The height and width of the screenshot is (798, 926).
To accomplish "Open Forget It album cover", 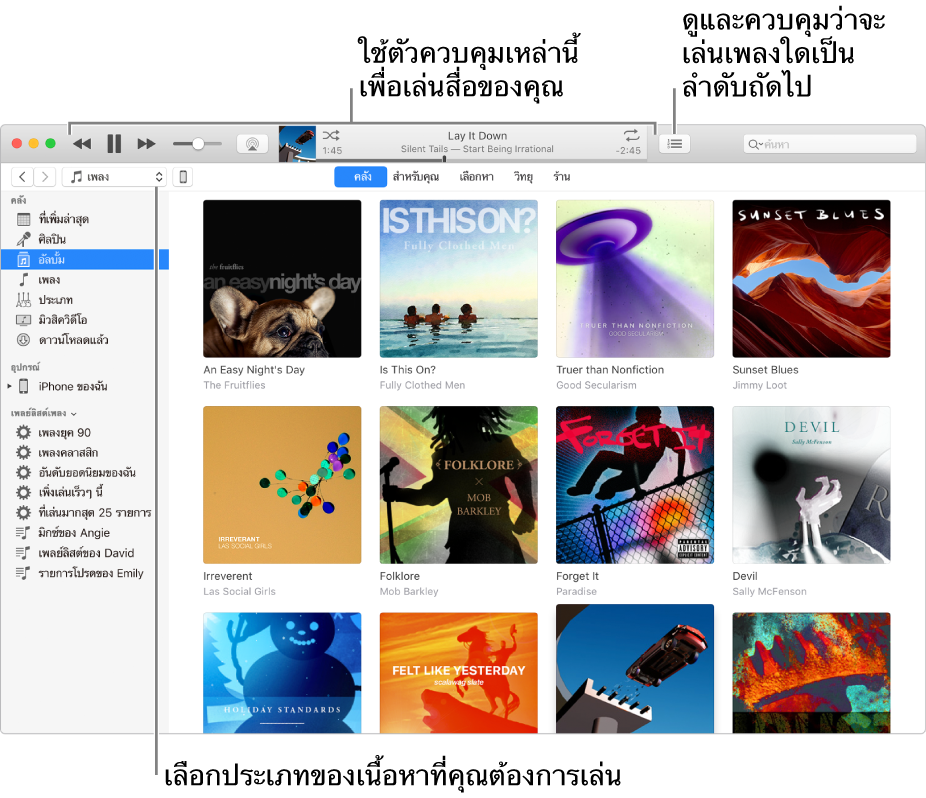I will coord(635,485).
